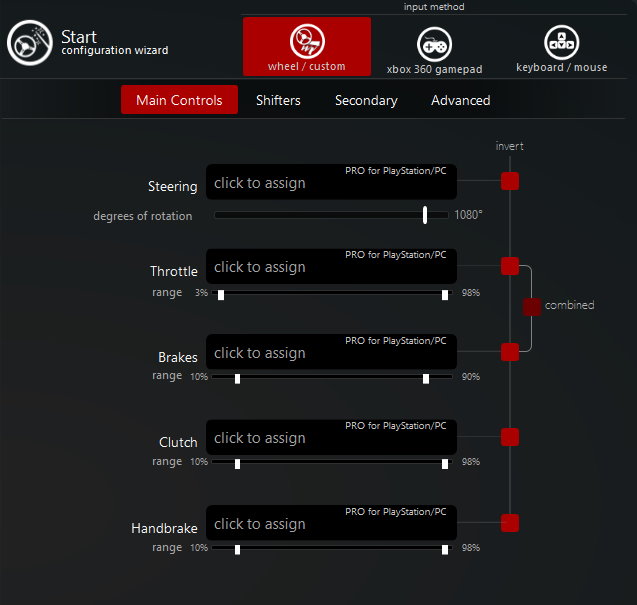Toggle invert for Steering

(510, 181)
